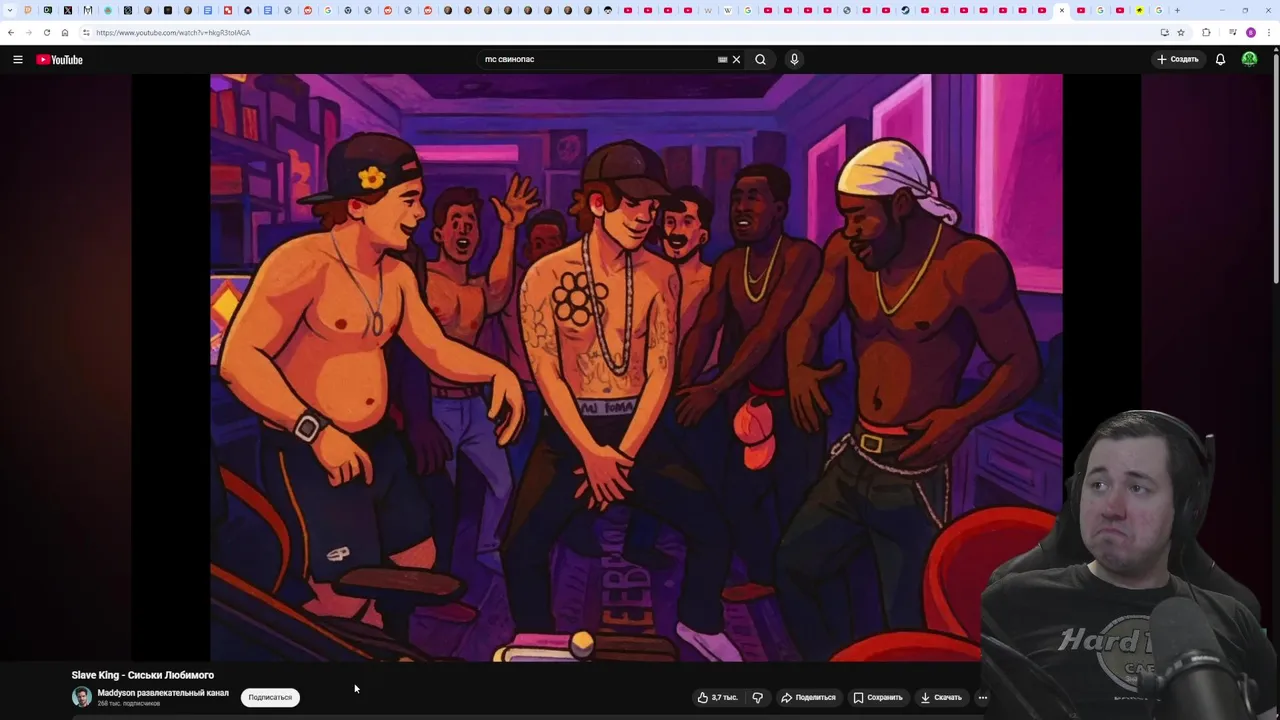Switch to the Gmail tab
The image size is (1280, 720).
[x=88, y=10]
